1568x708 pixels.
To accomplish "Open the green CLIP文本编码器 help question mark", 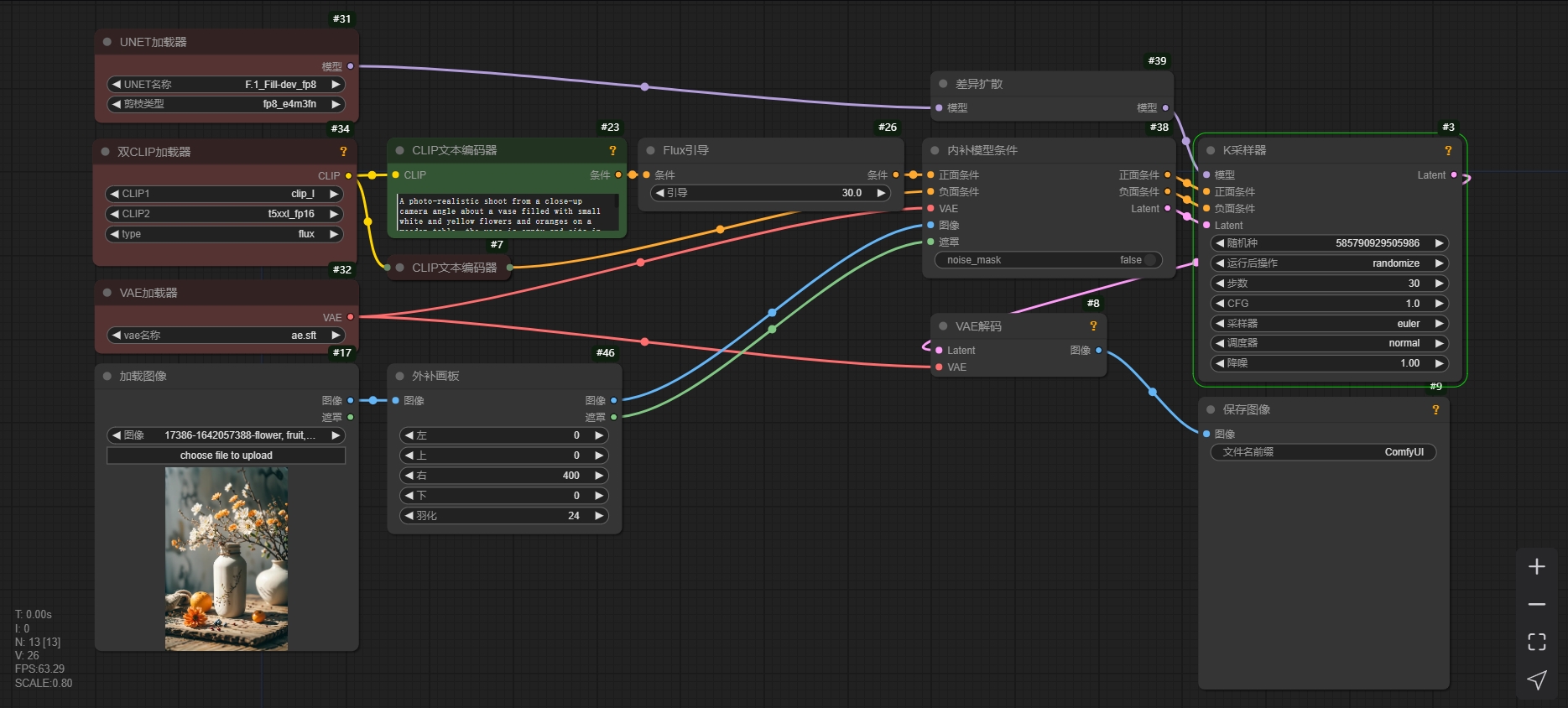I will (612, 150).
